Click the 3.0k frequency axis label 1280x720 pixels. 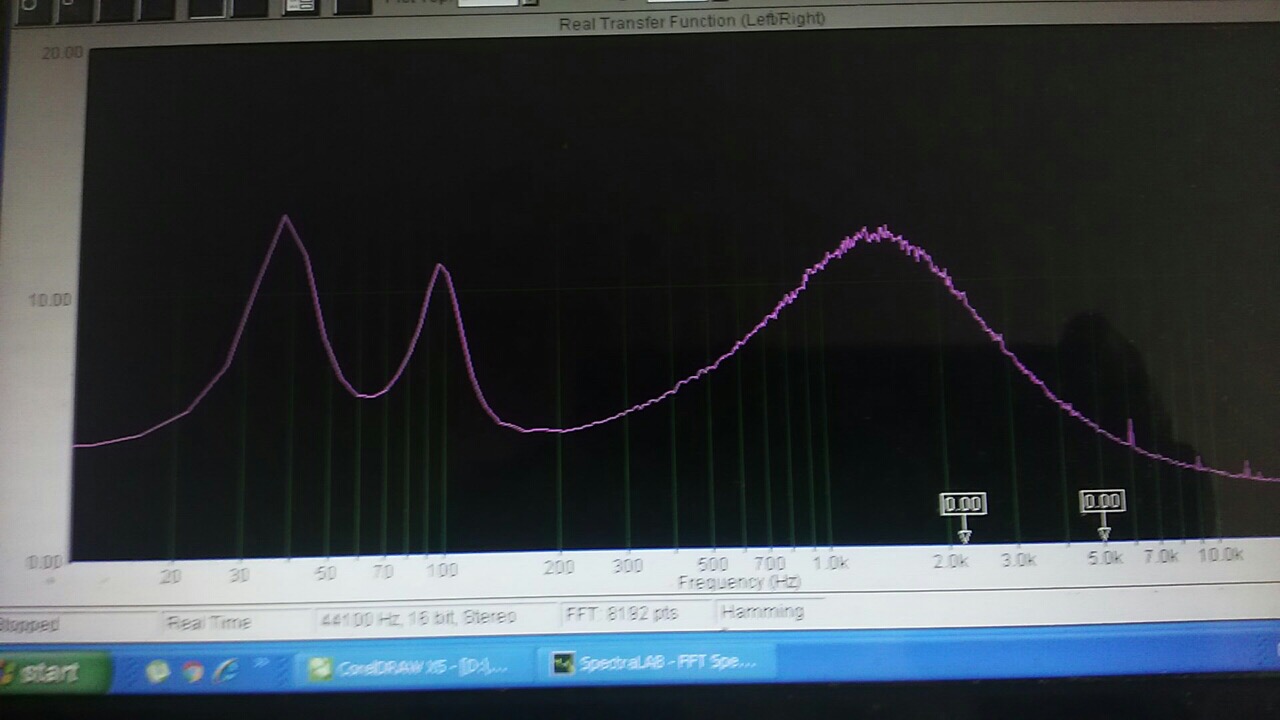coord(1018,559)
